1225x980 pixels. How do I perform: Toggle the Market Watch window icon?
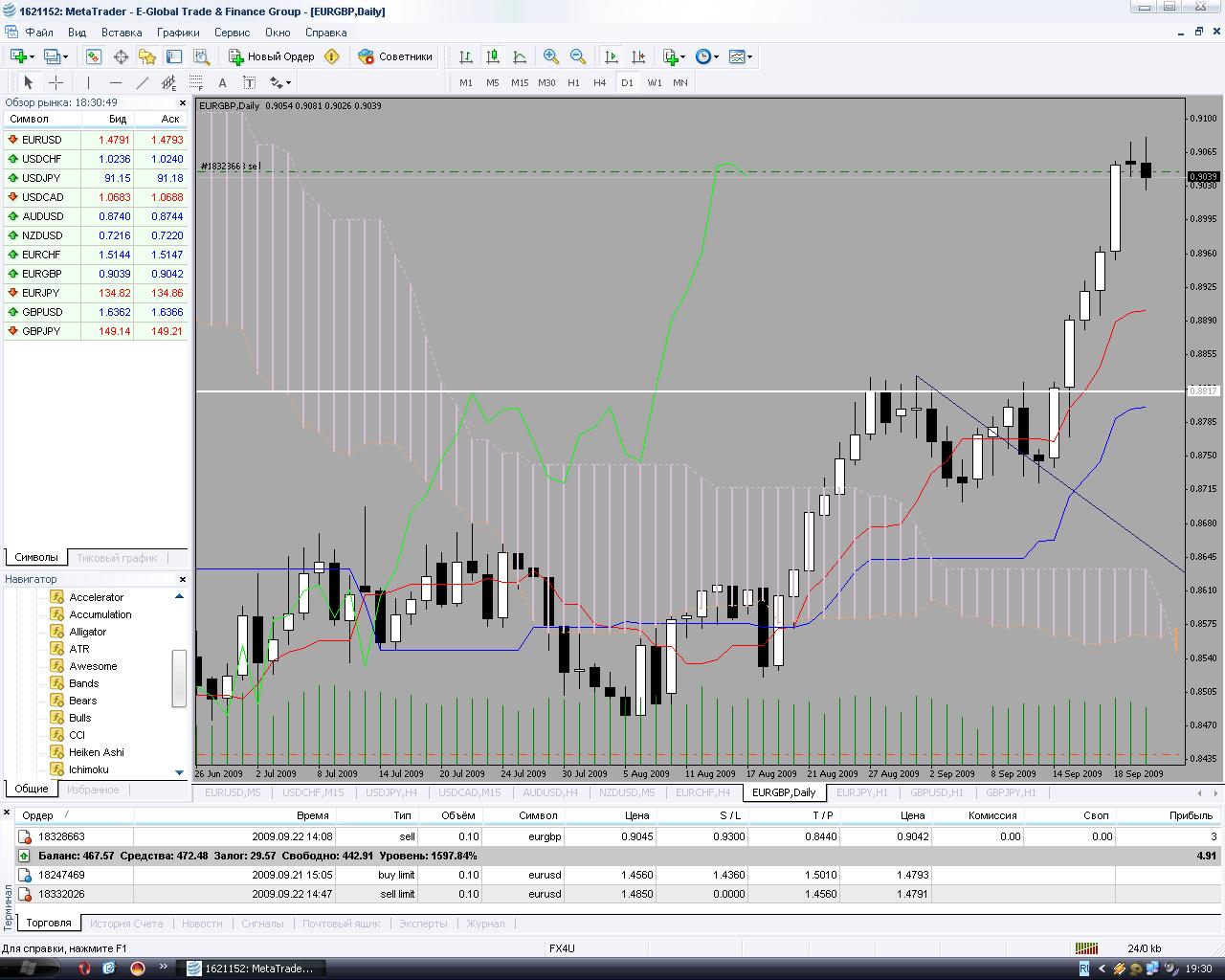94,56
